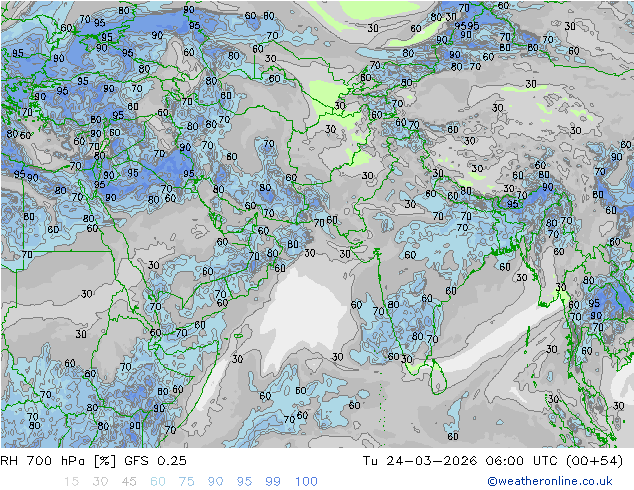The image size is (634, 490).
Task: Select the 15 value in the legend
Action: (x=71, y=482)
